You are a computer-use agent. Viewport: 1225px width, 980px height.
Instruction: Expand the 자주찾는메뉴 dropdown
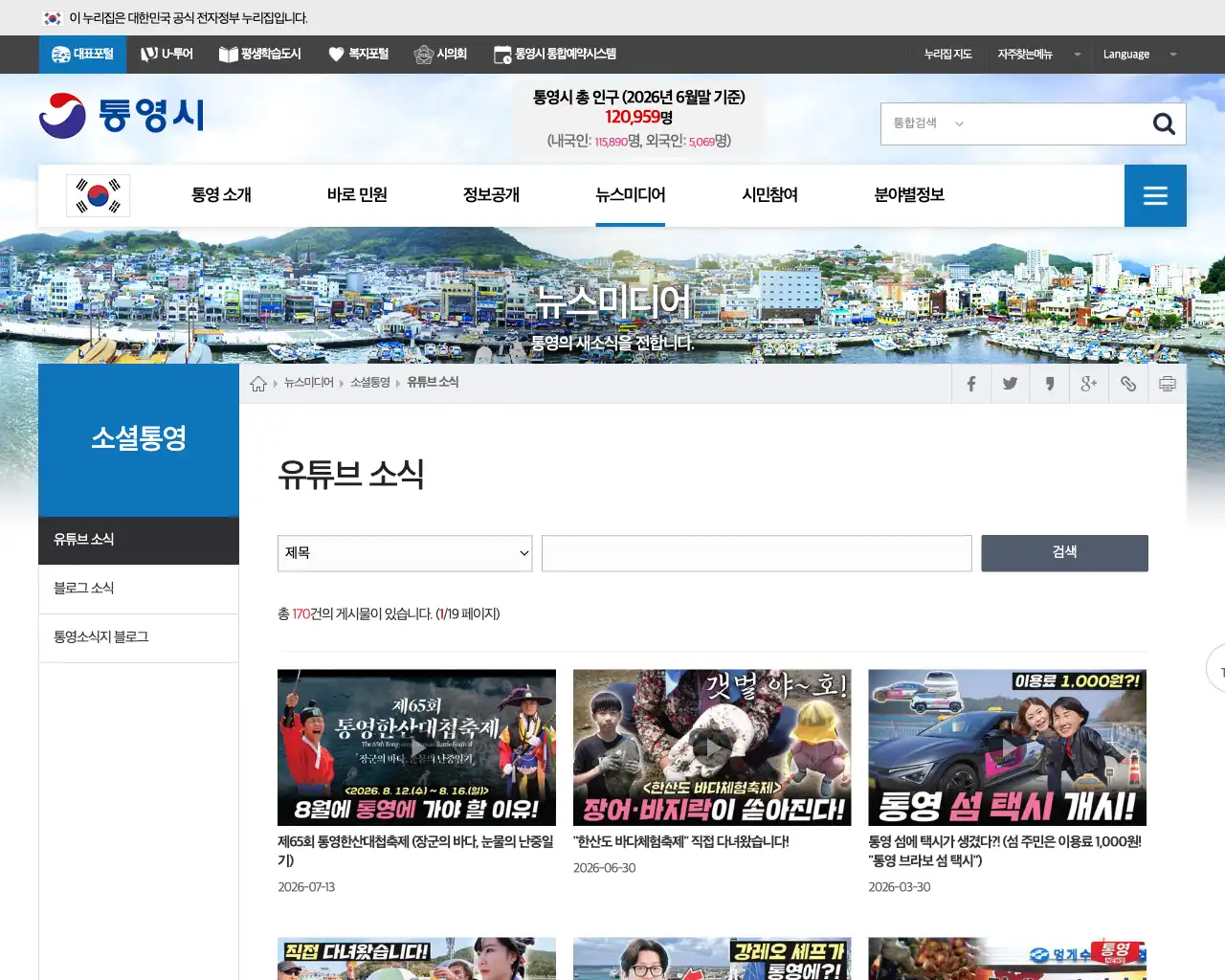click(1038, 55)
